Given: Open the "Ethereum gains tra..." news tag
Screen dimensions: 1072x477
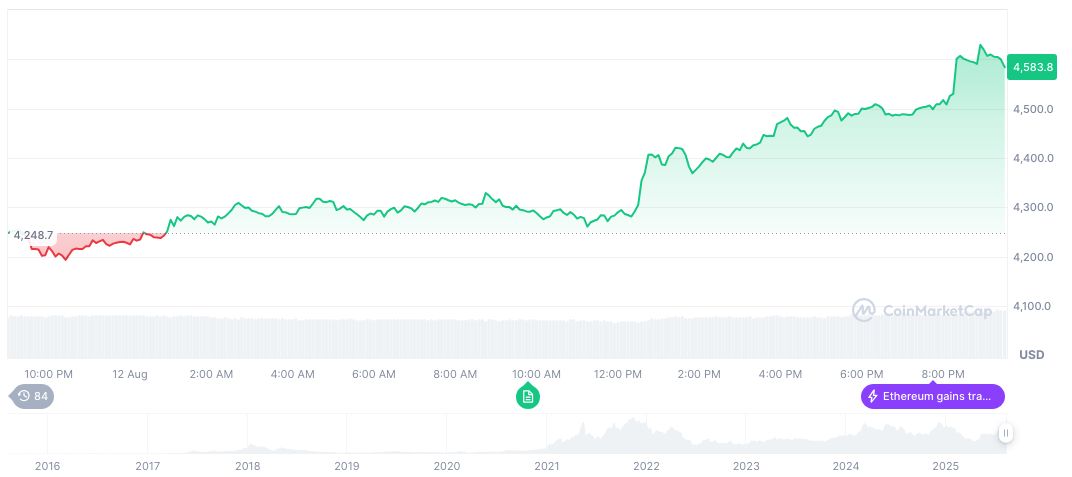Looking at the screenshot, I should pyautogui.click(x=932, y=396).
